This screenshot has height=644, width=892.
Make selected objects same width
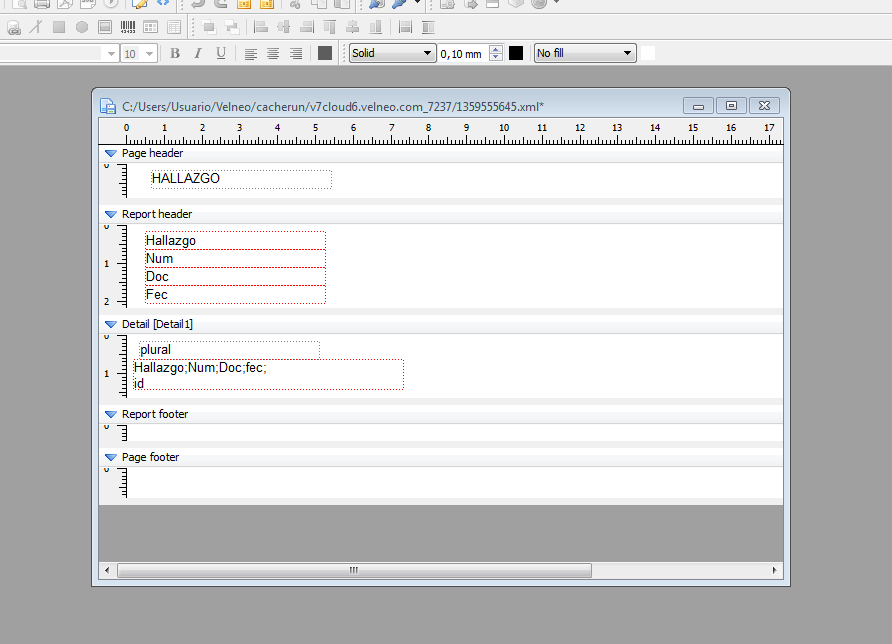coord(405,27)
